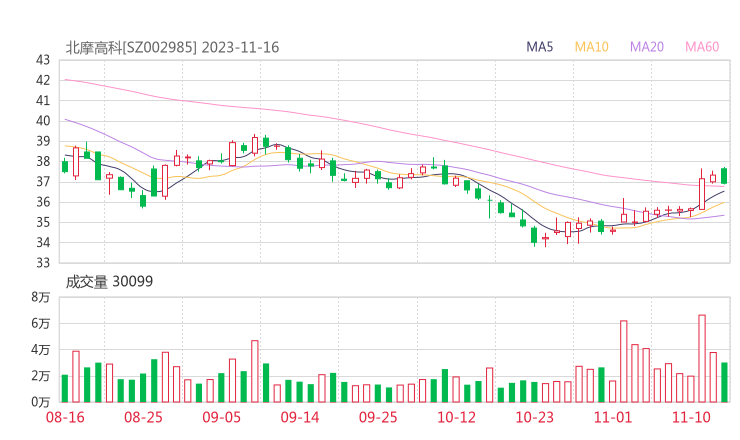
Task: Click the chart title 北摩高科[SZ002985] 2023-11-16
Action: (x=172, y=47)
